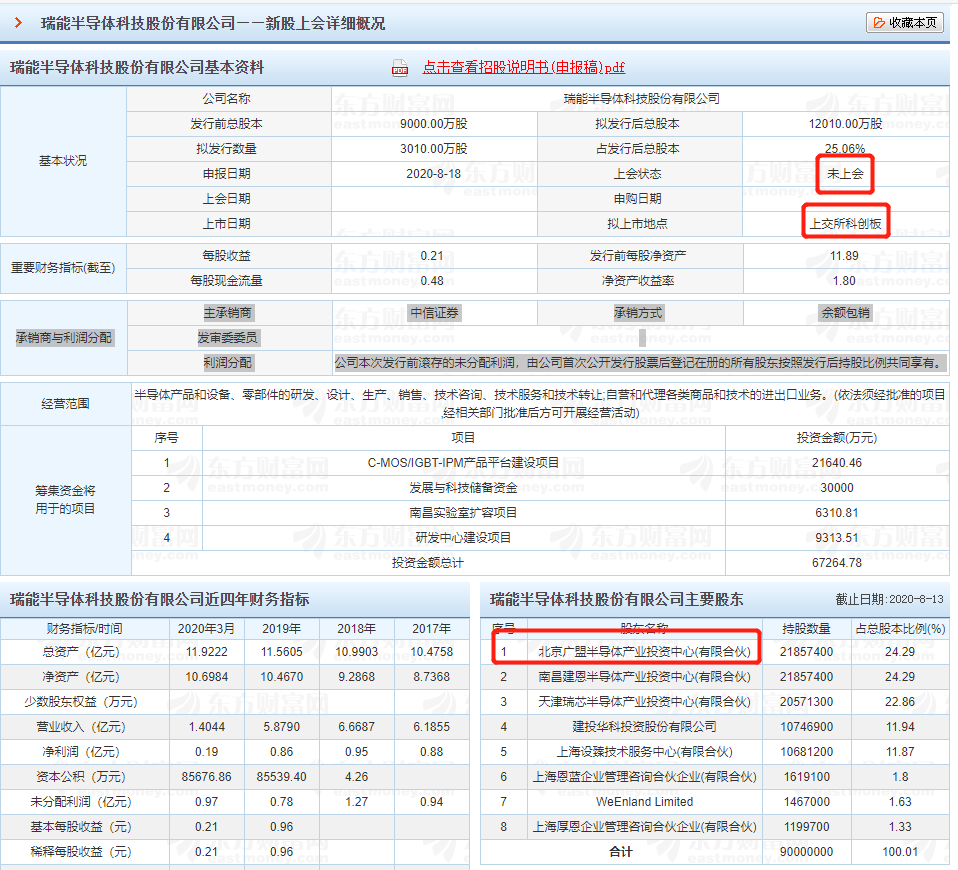Image resolution: width=958 pixels, height=870 pixels.
Task: Click the 研发中心建设项目 project row
Action: point(463,538)
